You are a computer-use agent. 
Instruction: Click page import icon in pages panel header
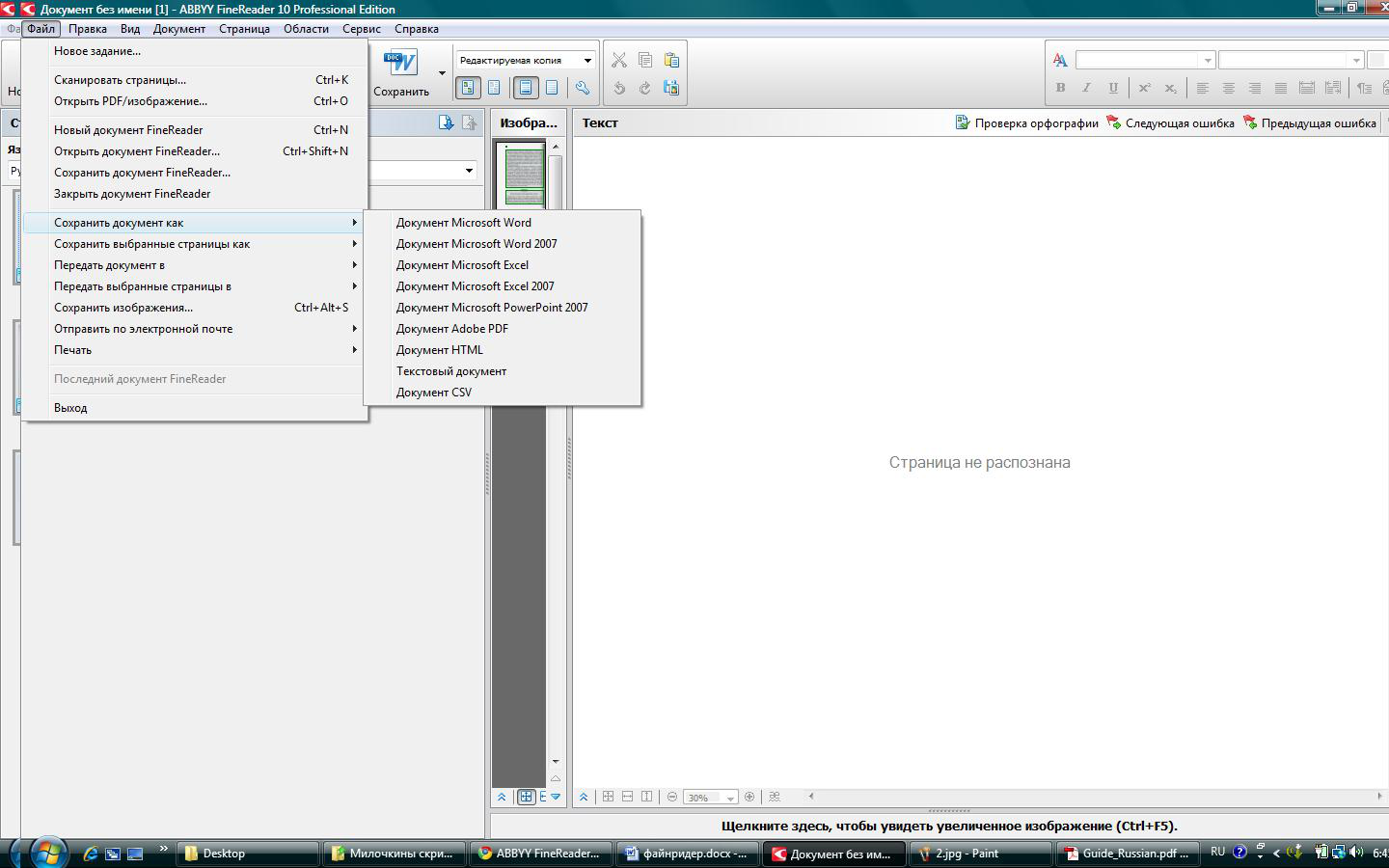tap(446, 122)
